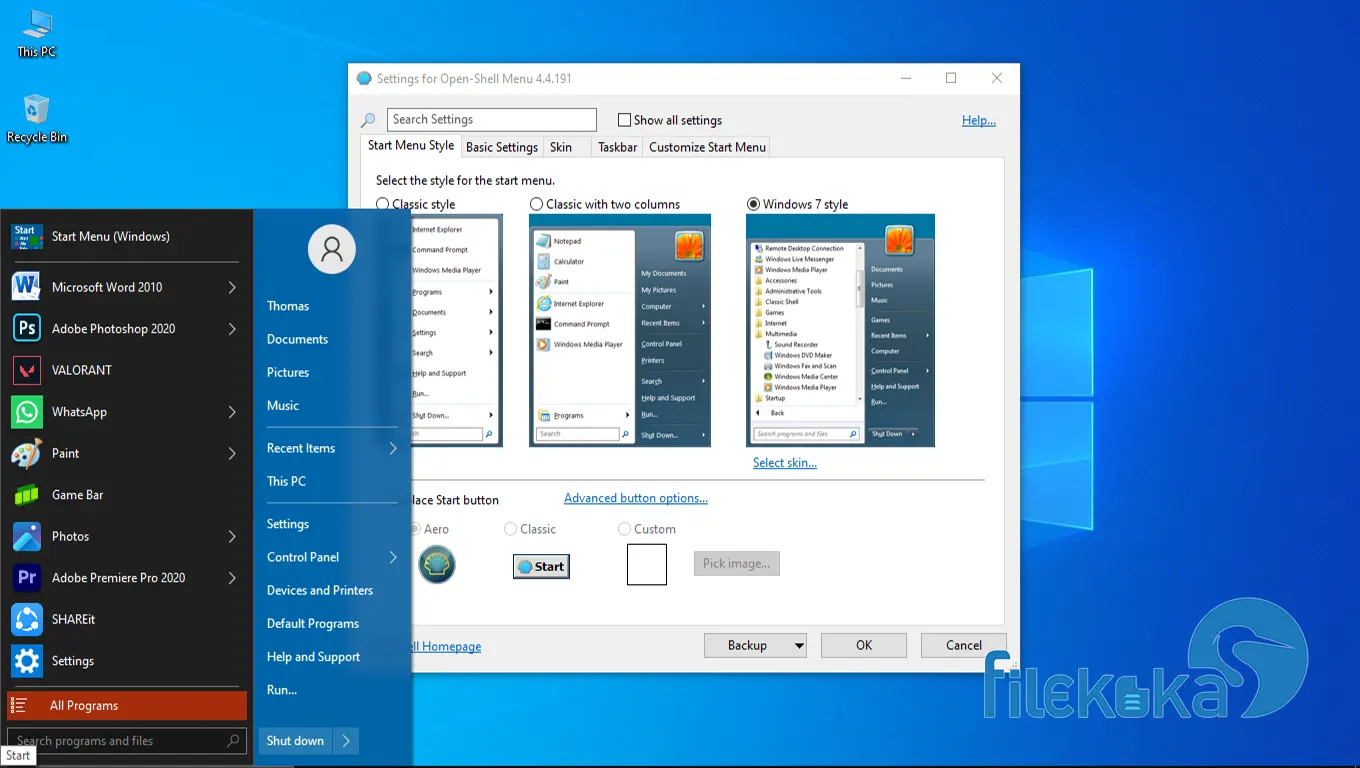Click the search magnifier in start menu
This screenshot has width=1360, height=768.
(233, 741)
